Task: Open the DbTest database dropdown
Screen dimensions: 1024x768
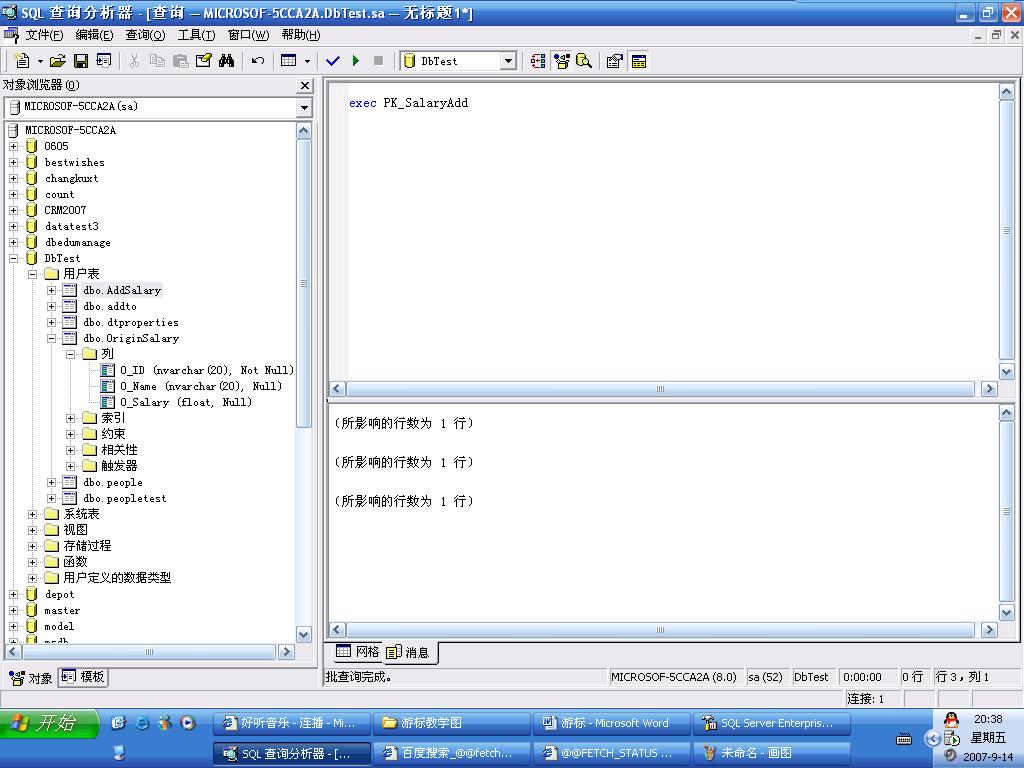Action: click(x=508, y=61)
